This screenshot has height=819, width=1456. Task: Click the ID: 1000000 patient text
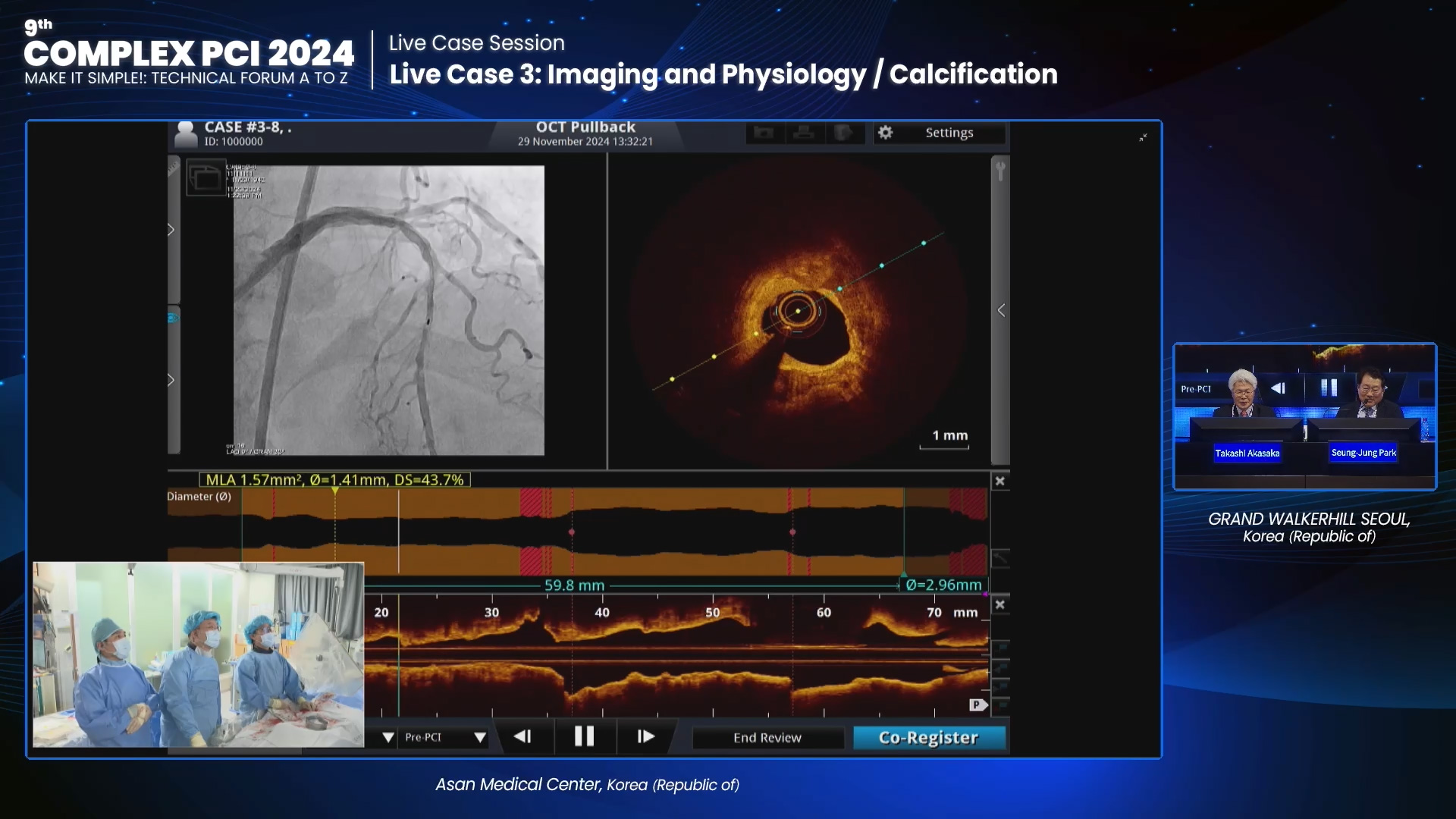coord(234,142)
